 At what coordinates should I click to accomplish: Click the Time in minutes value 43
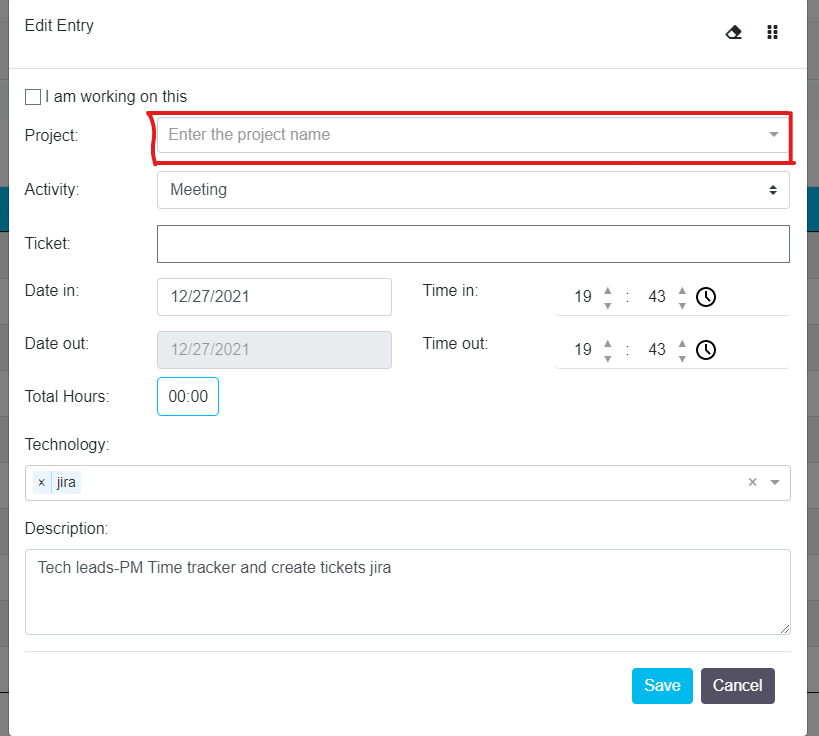(657, 297)
